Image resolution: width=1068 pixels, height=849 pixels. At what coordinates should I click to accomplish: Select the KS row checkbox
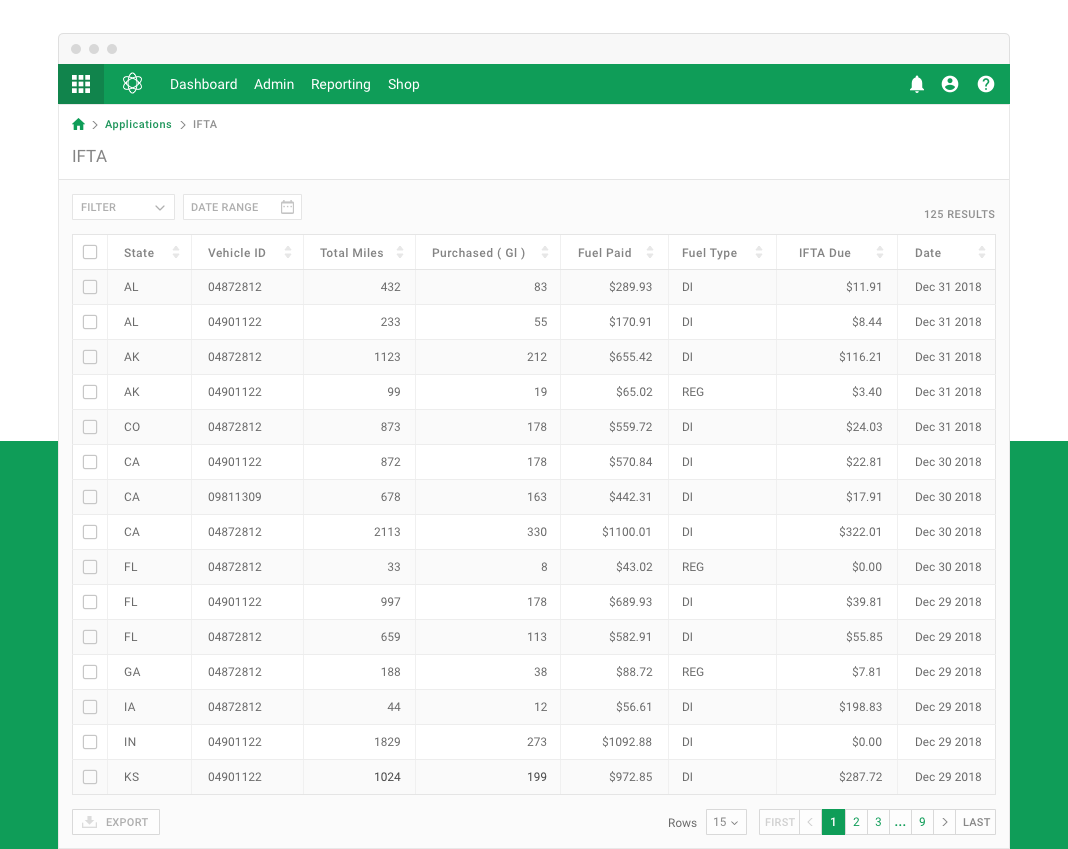(90, 777)
